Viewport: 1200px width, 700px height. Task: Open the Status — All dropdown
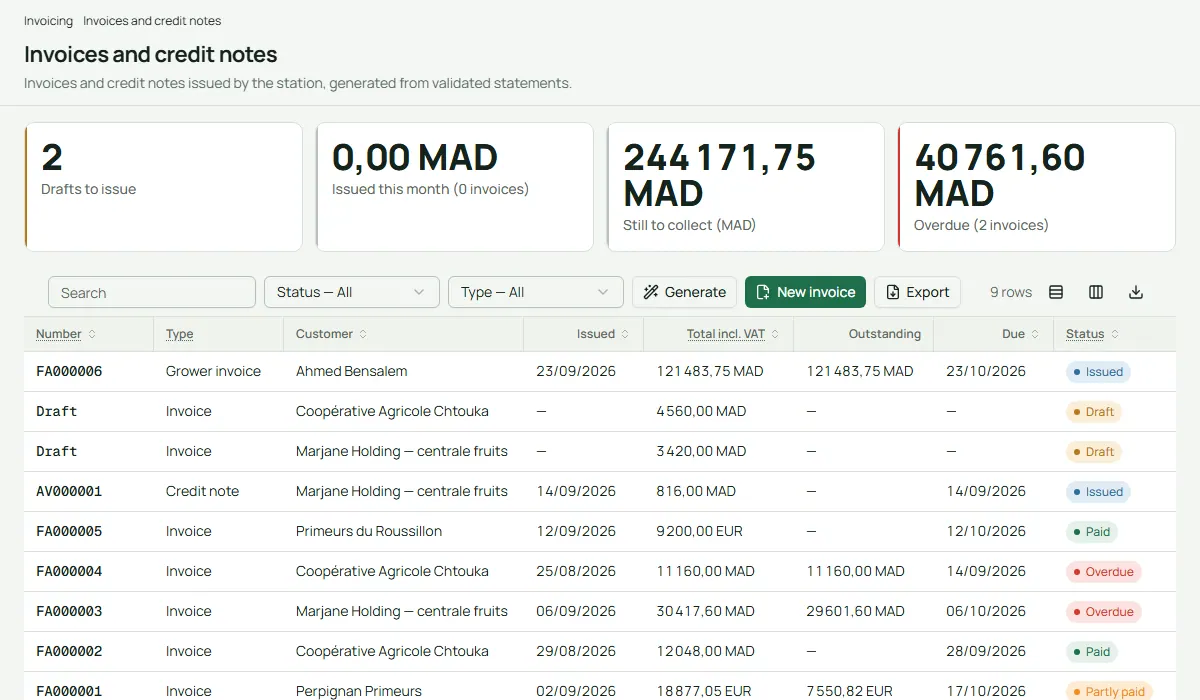tap(352, 292)
